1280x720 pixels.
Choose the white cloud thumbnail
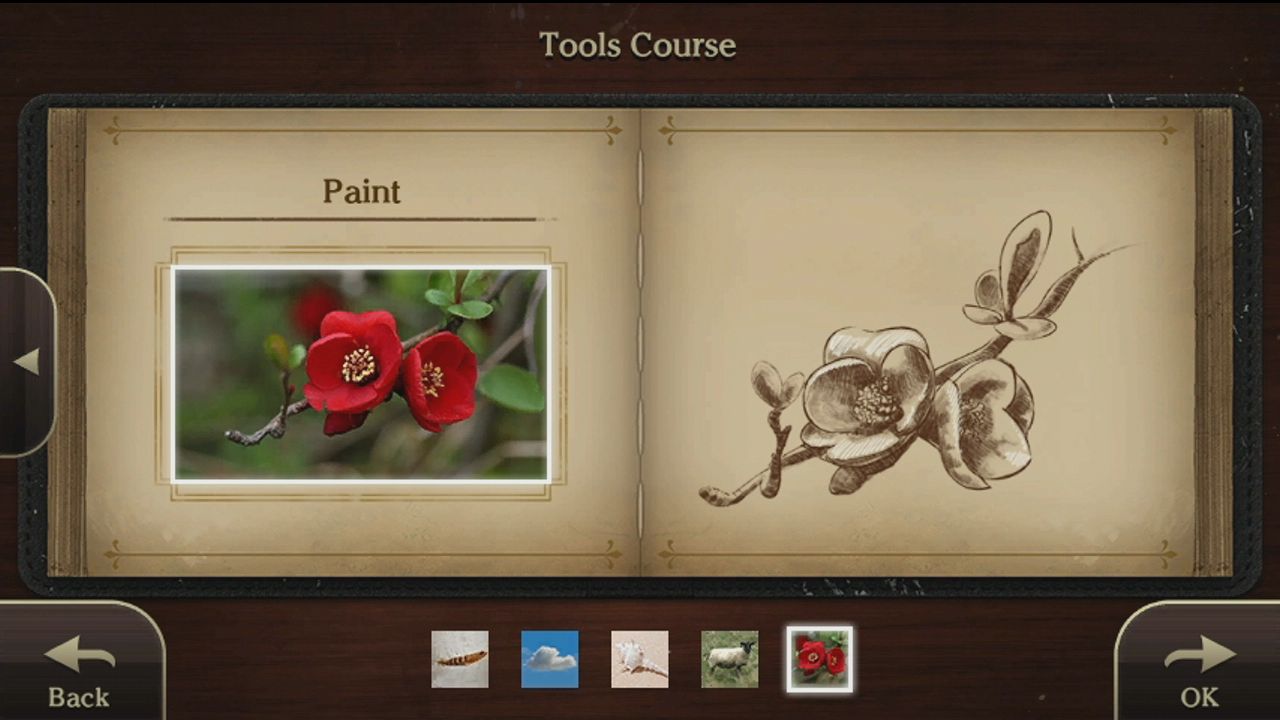[550, 659]
